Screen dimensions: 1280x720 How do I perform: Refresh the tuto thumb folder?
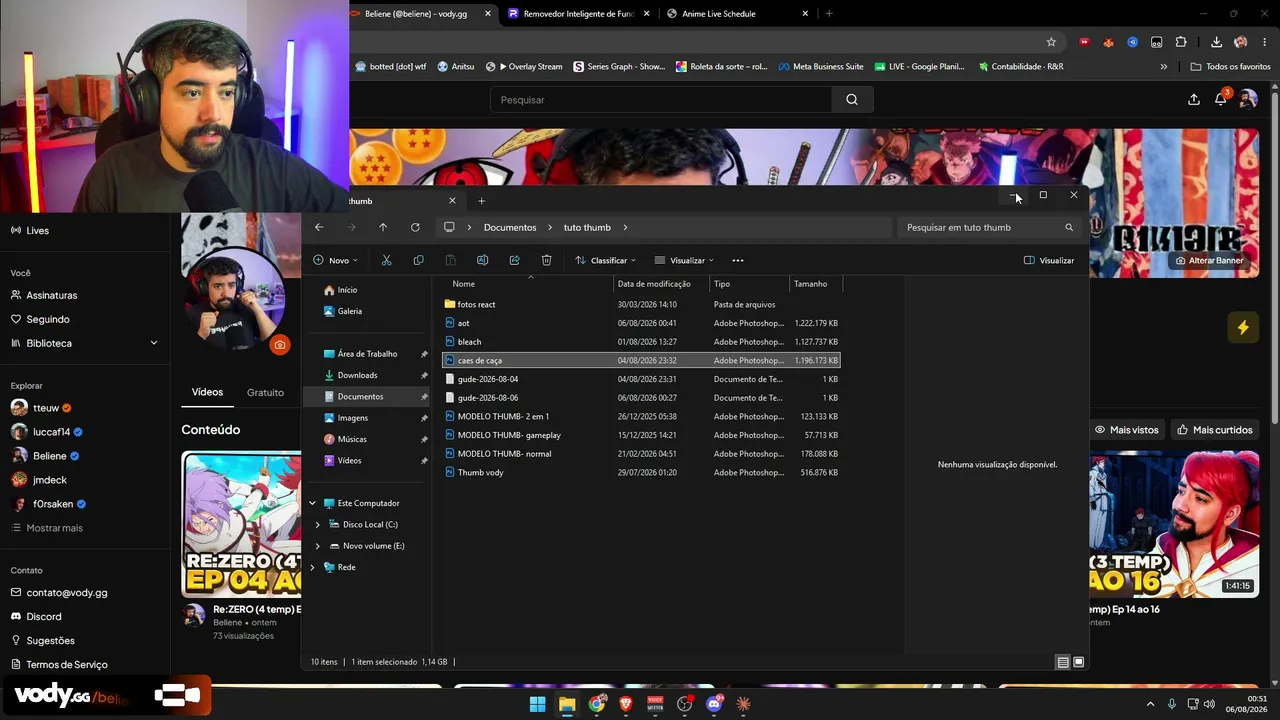point(415,227)
